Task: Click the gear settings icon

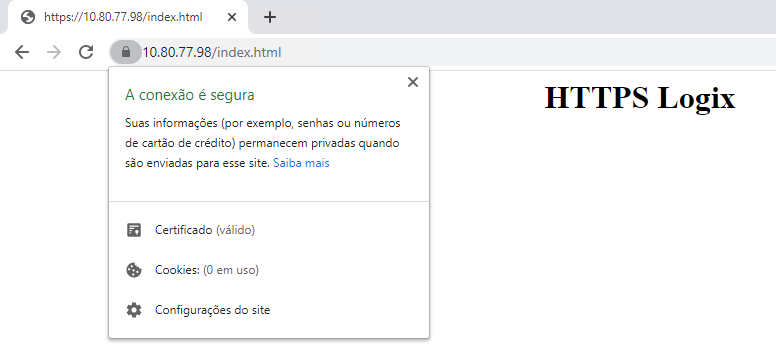Action: (x=134, y=310)
